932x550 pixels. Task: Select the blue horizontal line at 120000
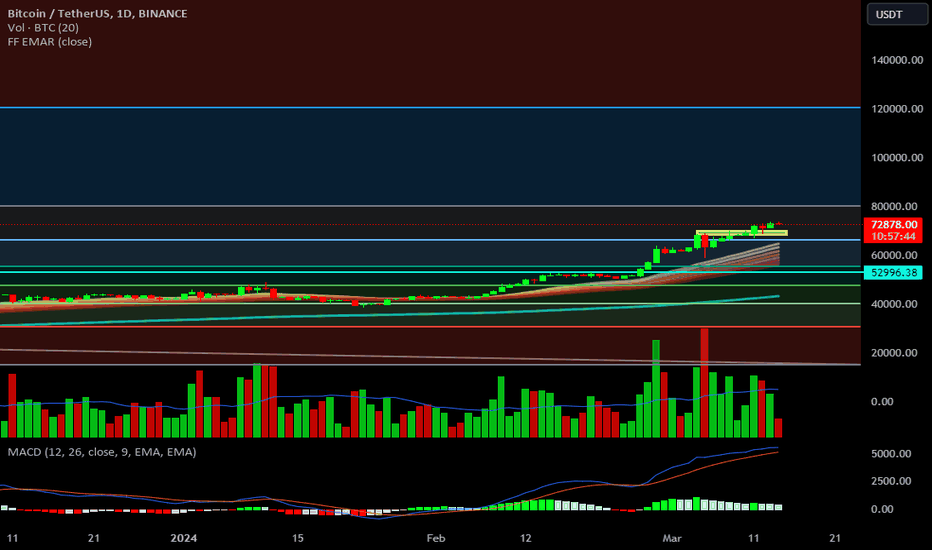[x=430, y=108]
